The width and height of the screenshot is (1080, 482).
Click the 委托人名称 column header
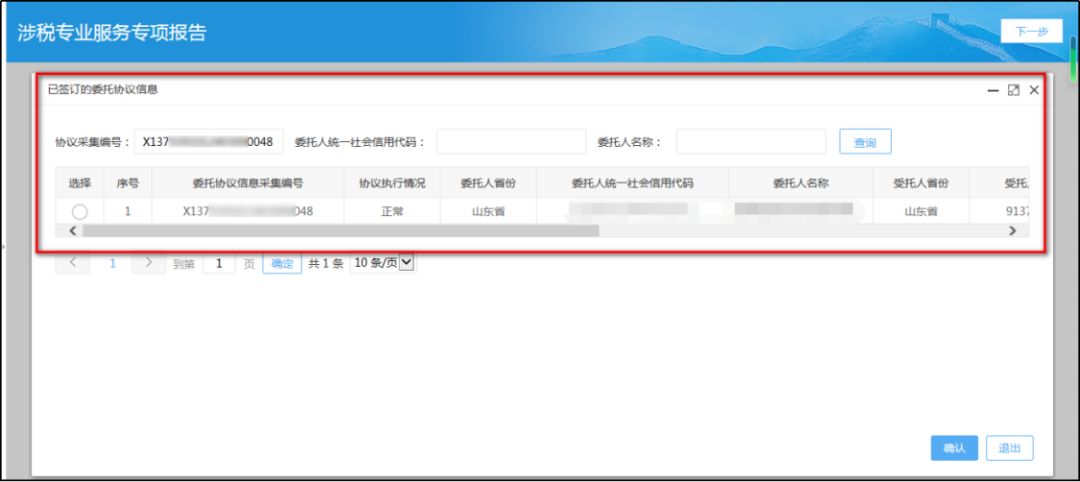tap(800, 183)
